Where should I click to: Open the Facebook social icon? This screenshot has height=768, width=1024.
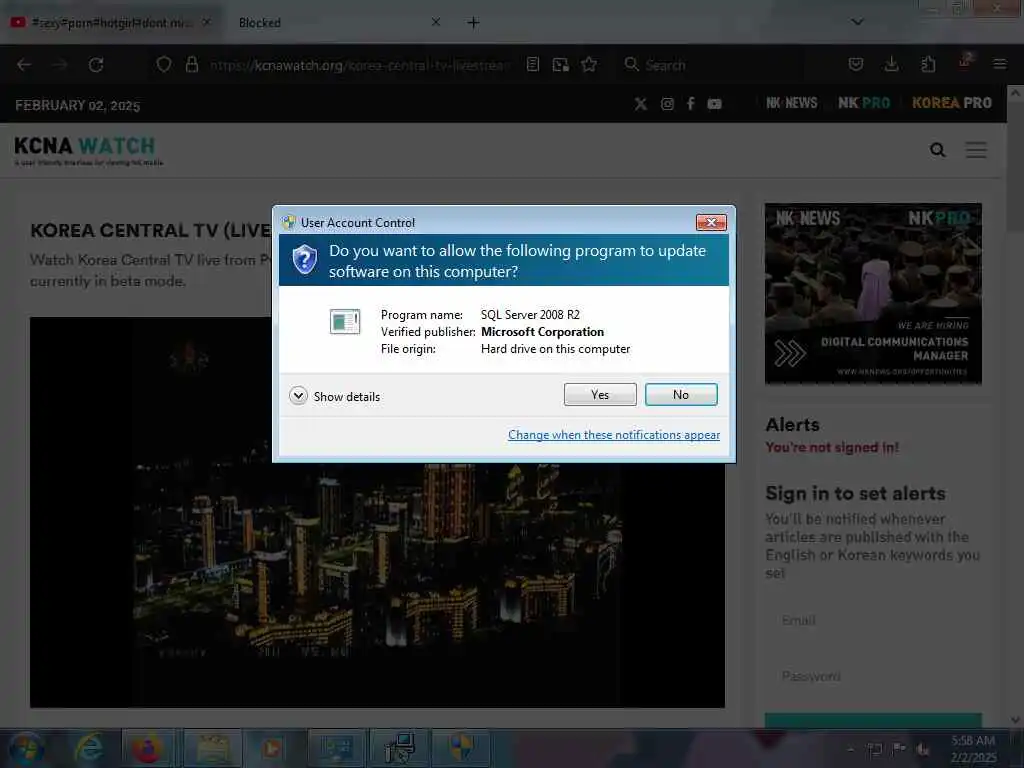tap(690, 104)
